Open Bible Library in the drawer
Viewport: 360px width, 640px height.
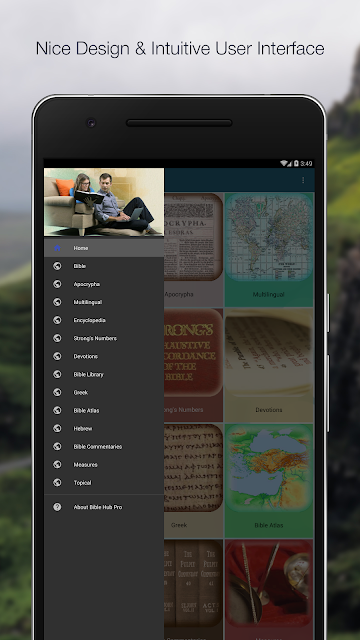104,374
